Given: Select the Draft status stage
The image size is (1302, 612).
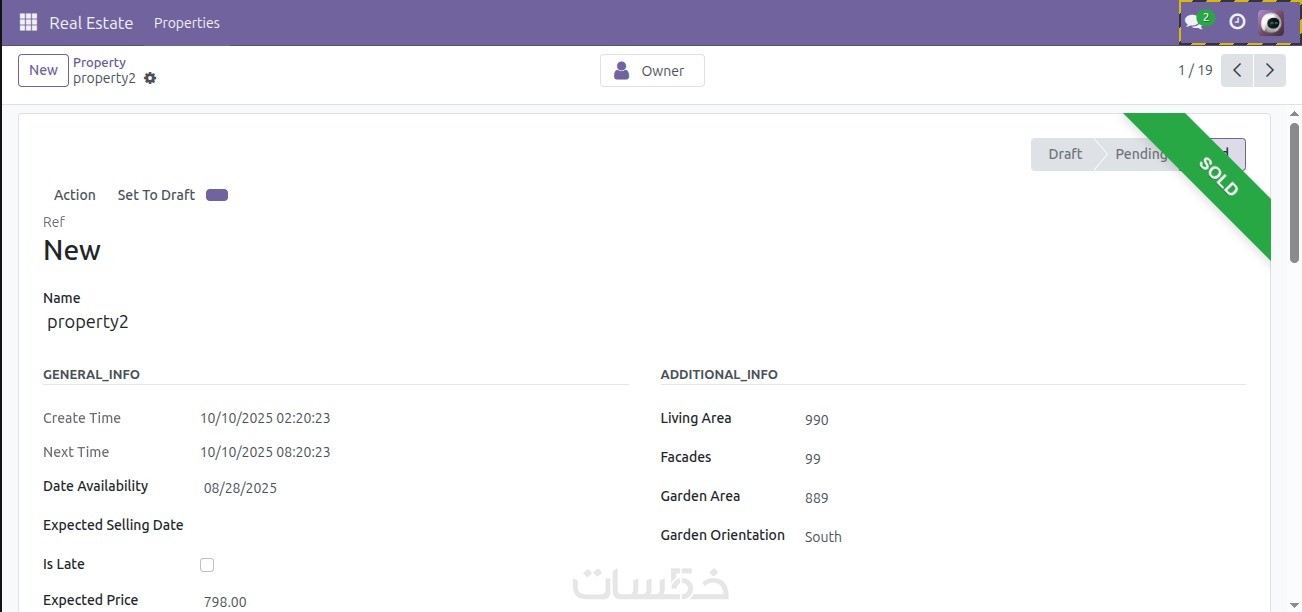Looking at the screenshot, I should point(1065,154).
